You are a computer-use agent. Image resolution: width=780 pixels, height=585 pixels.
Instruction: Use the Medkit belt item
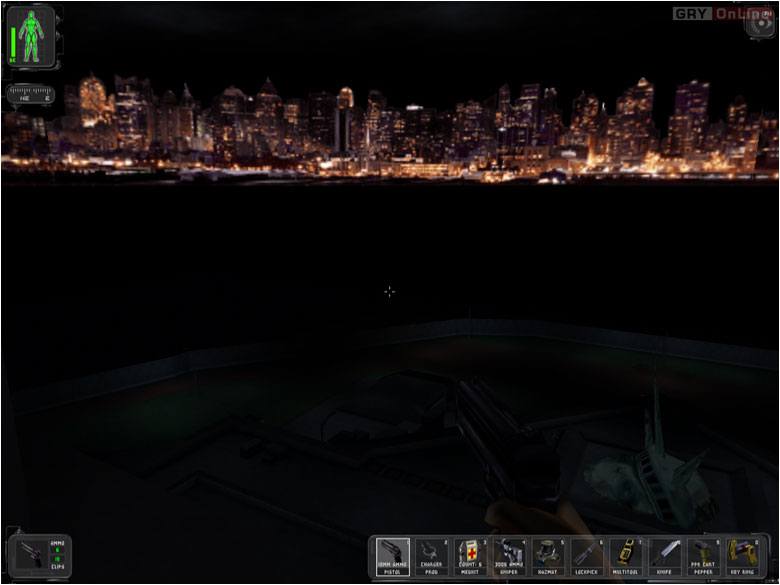[x=470, y=557]
